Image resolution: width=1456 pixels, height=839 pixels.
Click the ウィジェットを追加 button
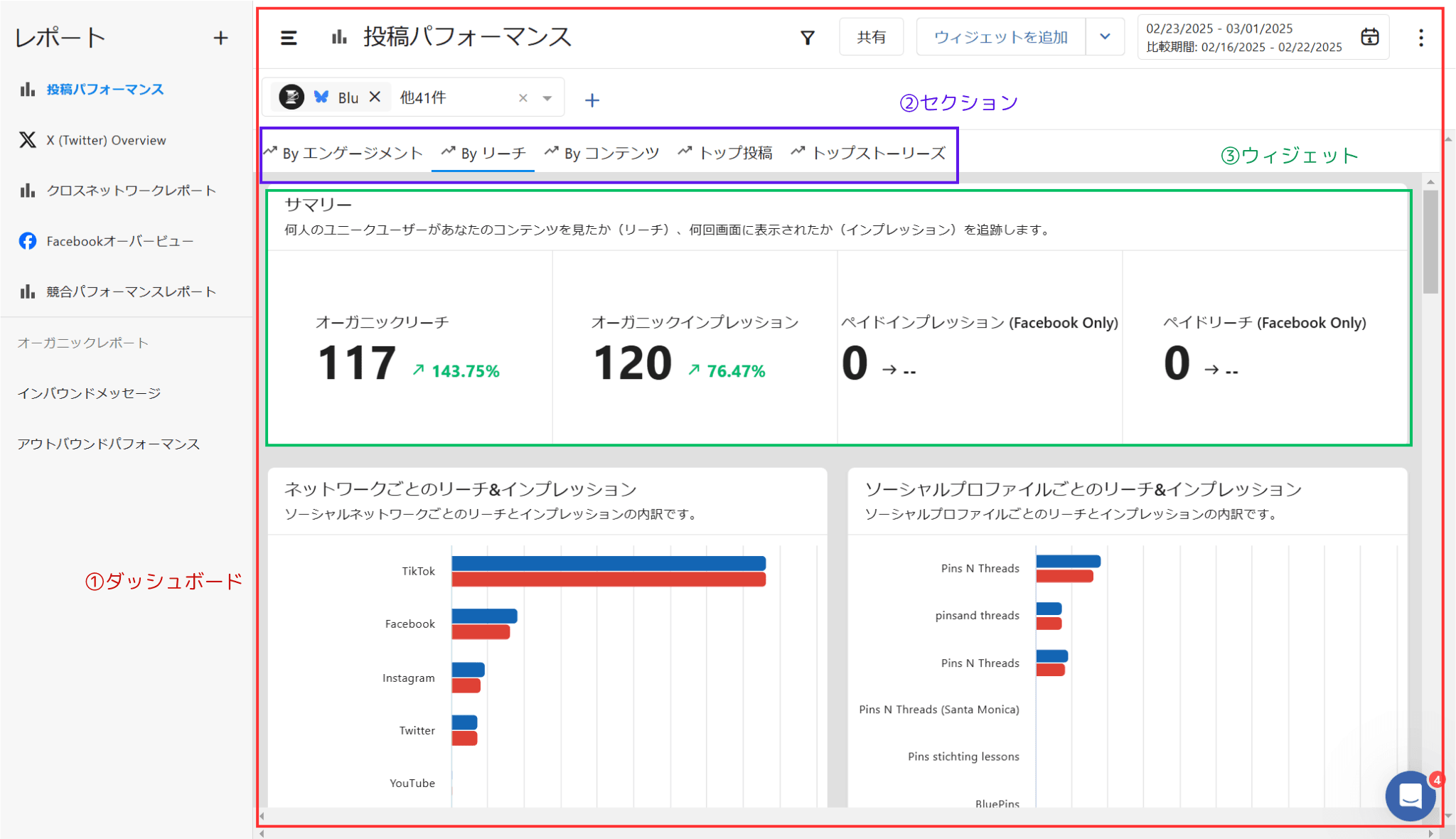tap(1000, 37)
